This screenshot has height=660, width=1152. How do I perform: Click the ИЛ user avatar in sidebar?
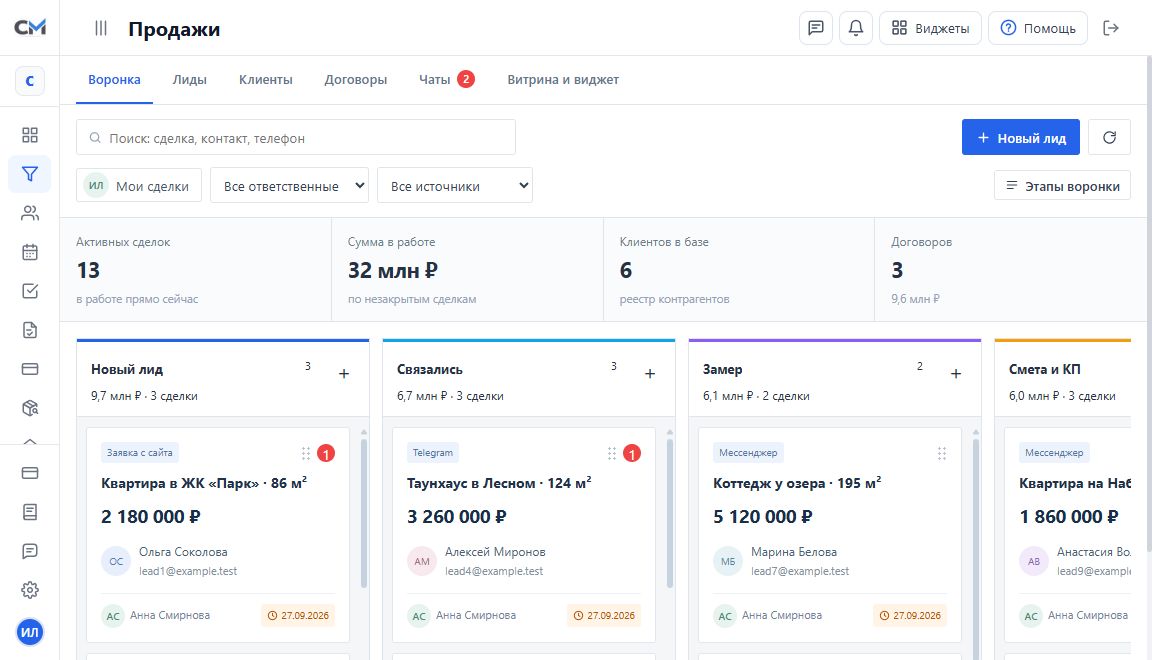coord(30,632)
